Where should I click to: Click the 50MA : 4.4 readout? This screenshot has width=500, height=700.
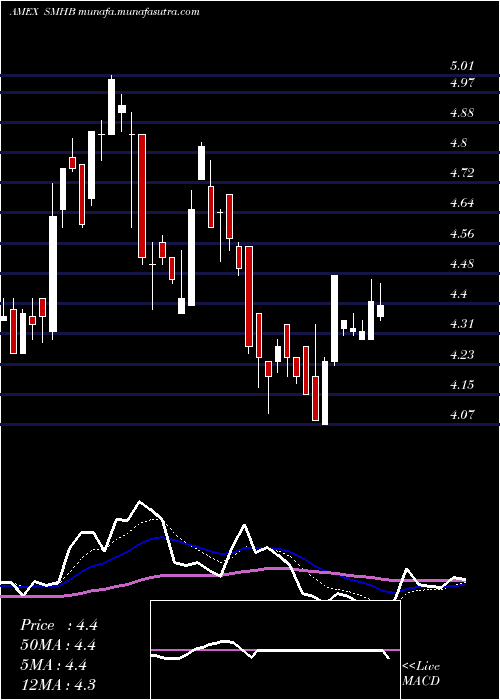point(58,645)
